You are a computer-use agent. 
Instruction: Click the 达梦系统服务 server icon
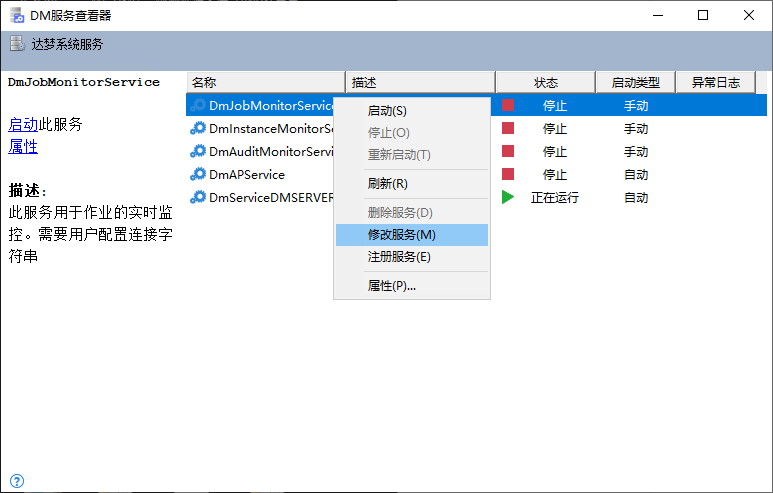coord(17,44)
